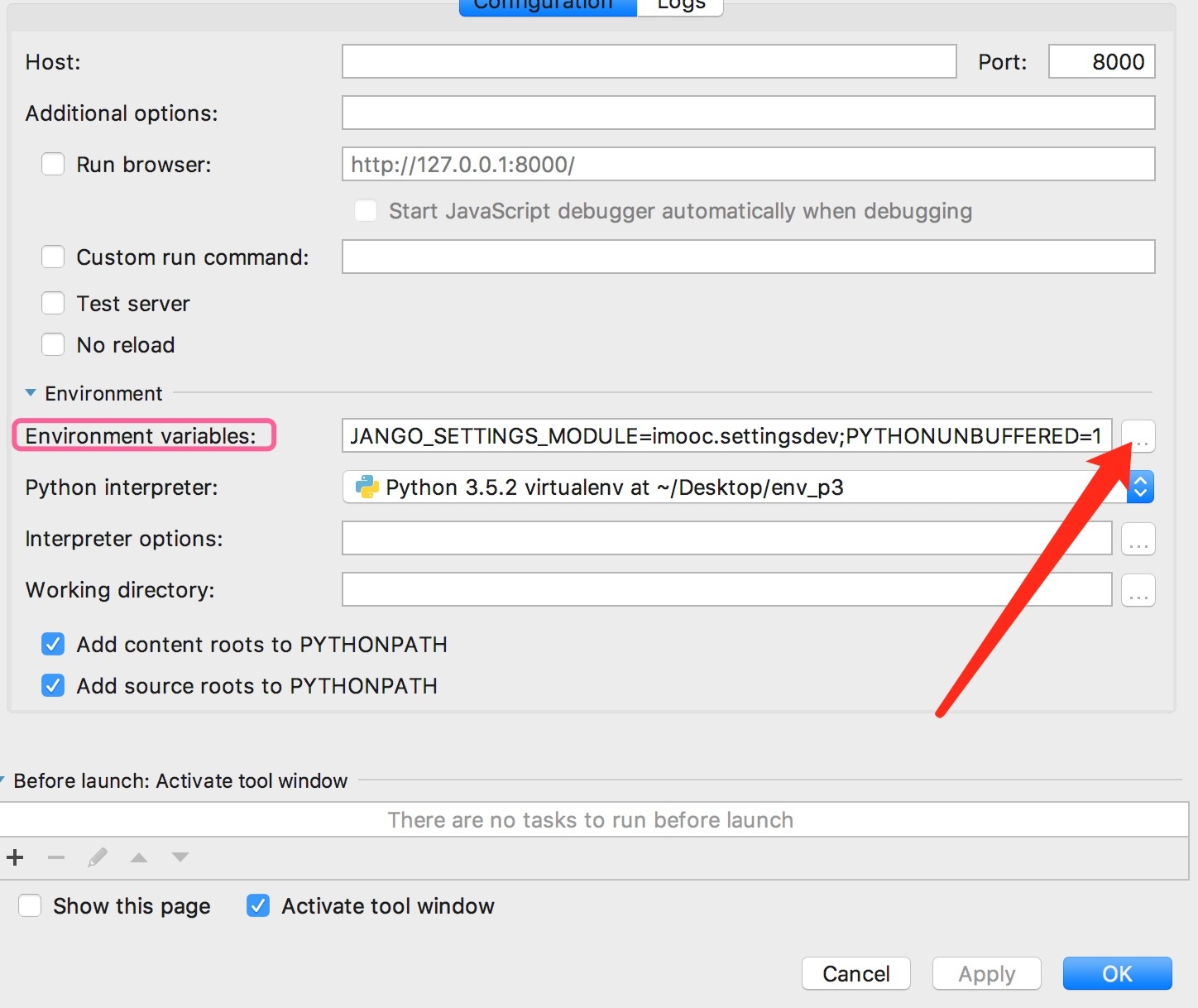Add a before-launch task with plus
This screenshot has width=1198, height=1008.
15,857
